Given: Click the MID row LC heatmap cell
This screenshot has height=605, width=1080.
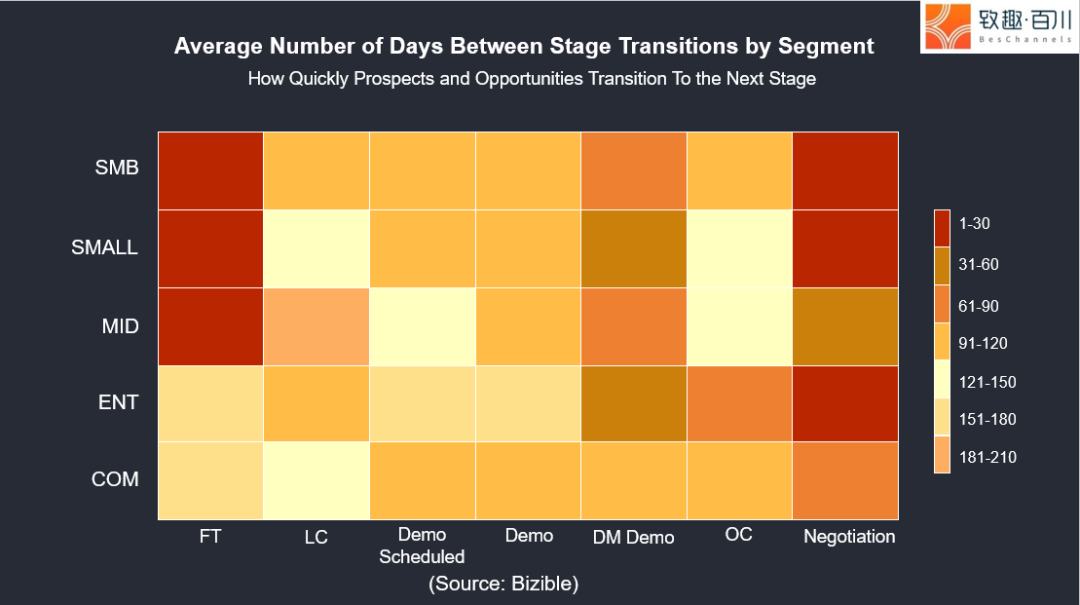Looking at the screenshot, I should (x=316, y=326).
